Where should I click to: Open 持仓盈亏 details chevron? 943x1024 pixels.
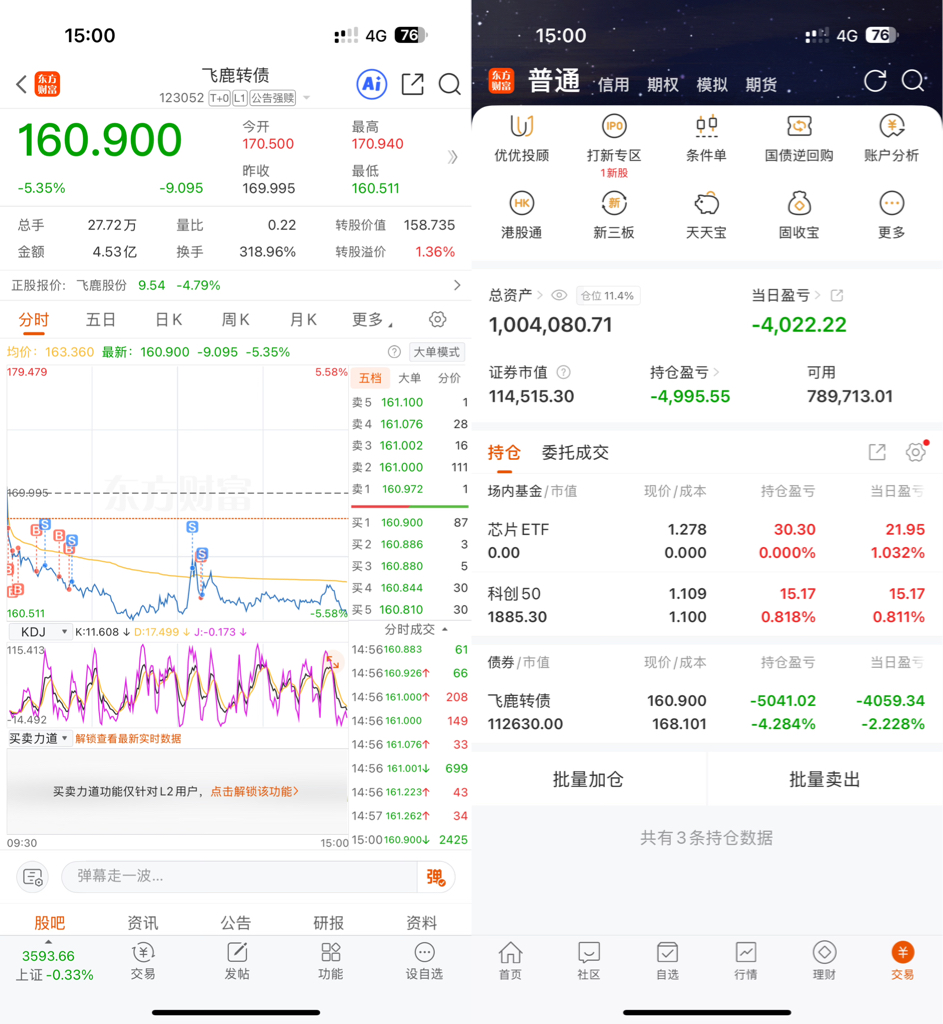click(716, 372)
